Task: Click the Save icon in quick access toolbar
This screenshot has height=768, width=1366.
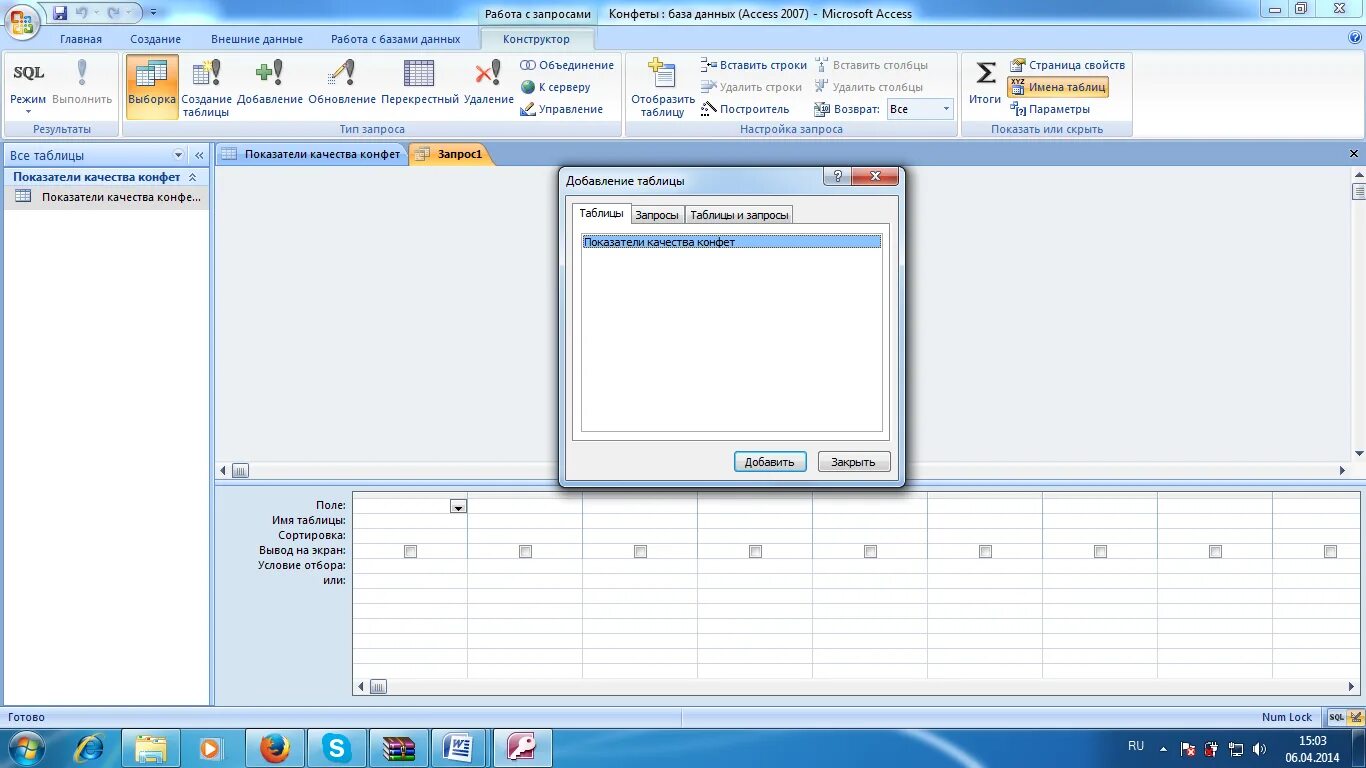Action: 60,13
